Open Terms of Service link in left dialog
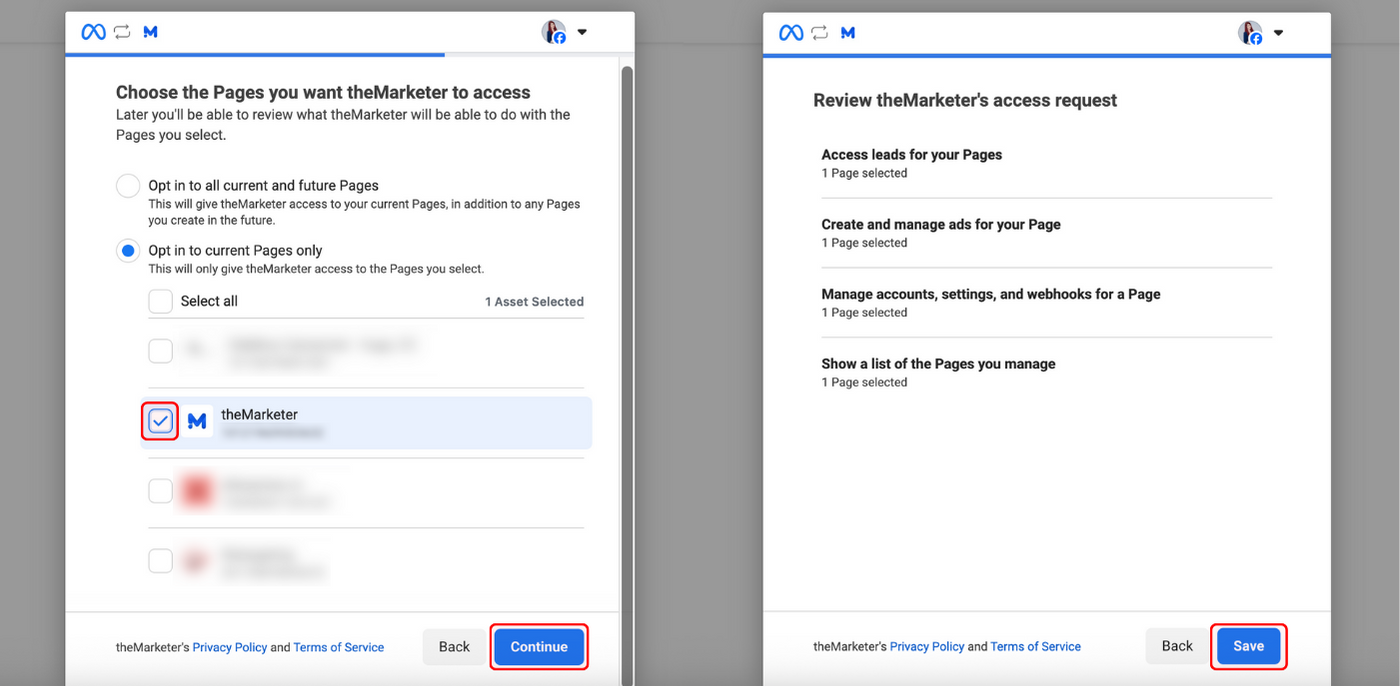1400x686 pixels. [x=339, y=648]
